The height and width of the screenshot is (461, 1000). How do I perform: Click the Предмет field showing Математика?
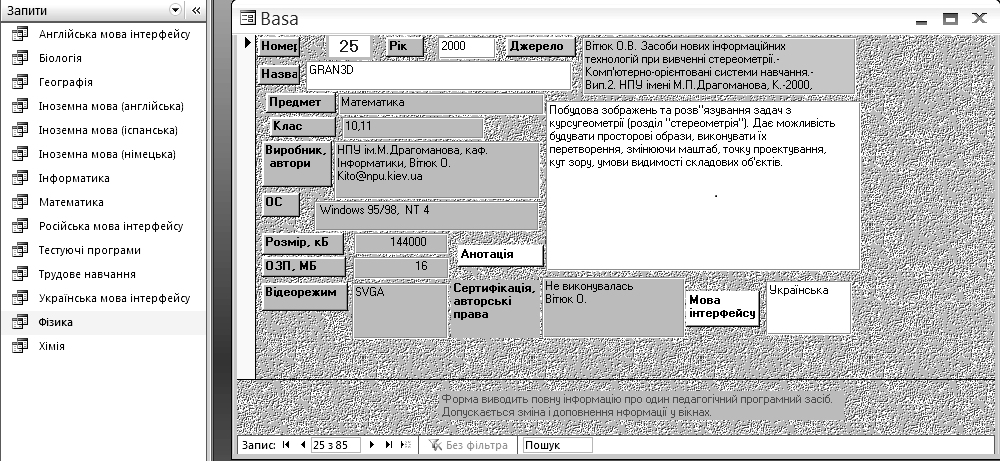tap(441, 103)
